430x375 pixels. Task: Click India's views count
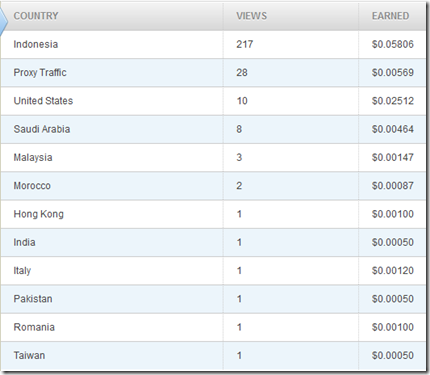(x=239, y=242)
